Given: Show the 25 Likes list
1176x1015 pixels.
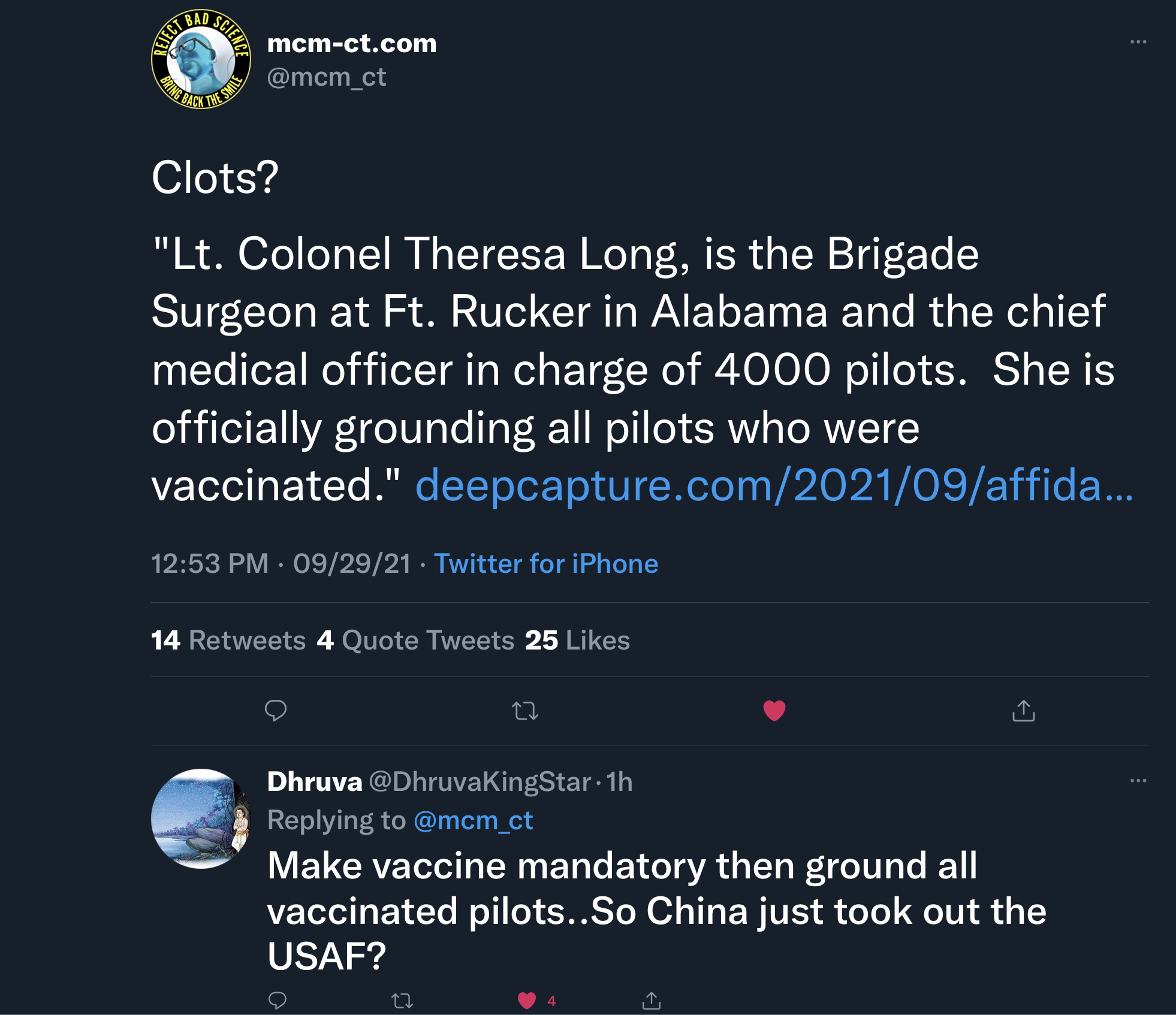Looking at the screenshot, I should [x=577, y=640].
